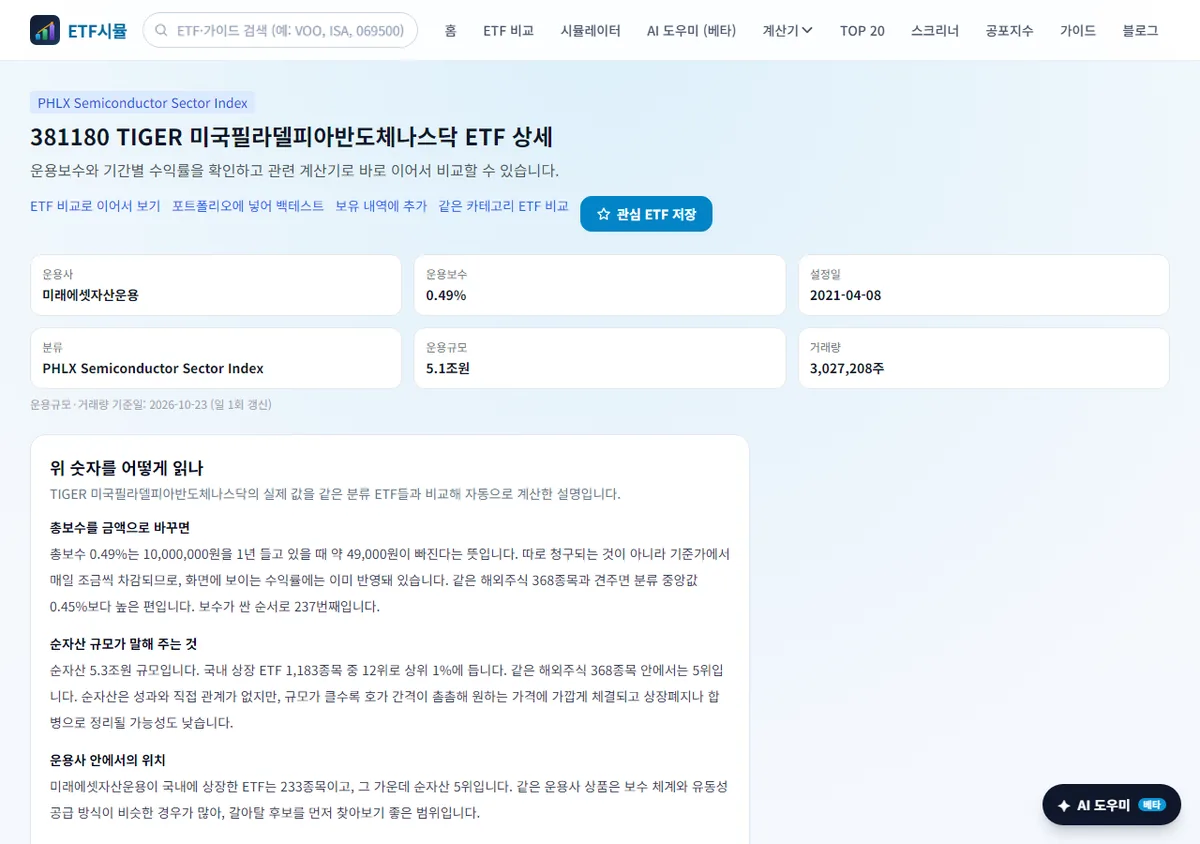Click the search magnifier icon
This screenshot has height=844, width=1200.
[x=161, y=30]
